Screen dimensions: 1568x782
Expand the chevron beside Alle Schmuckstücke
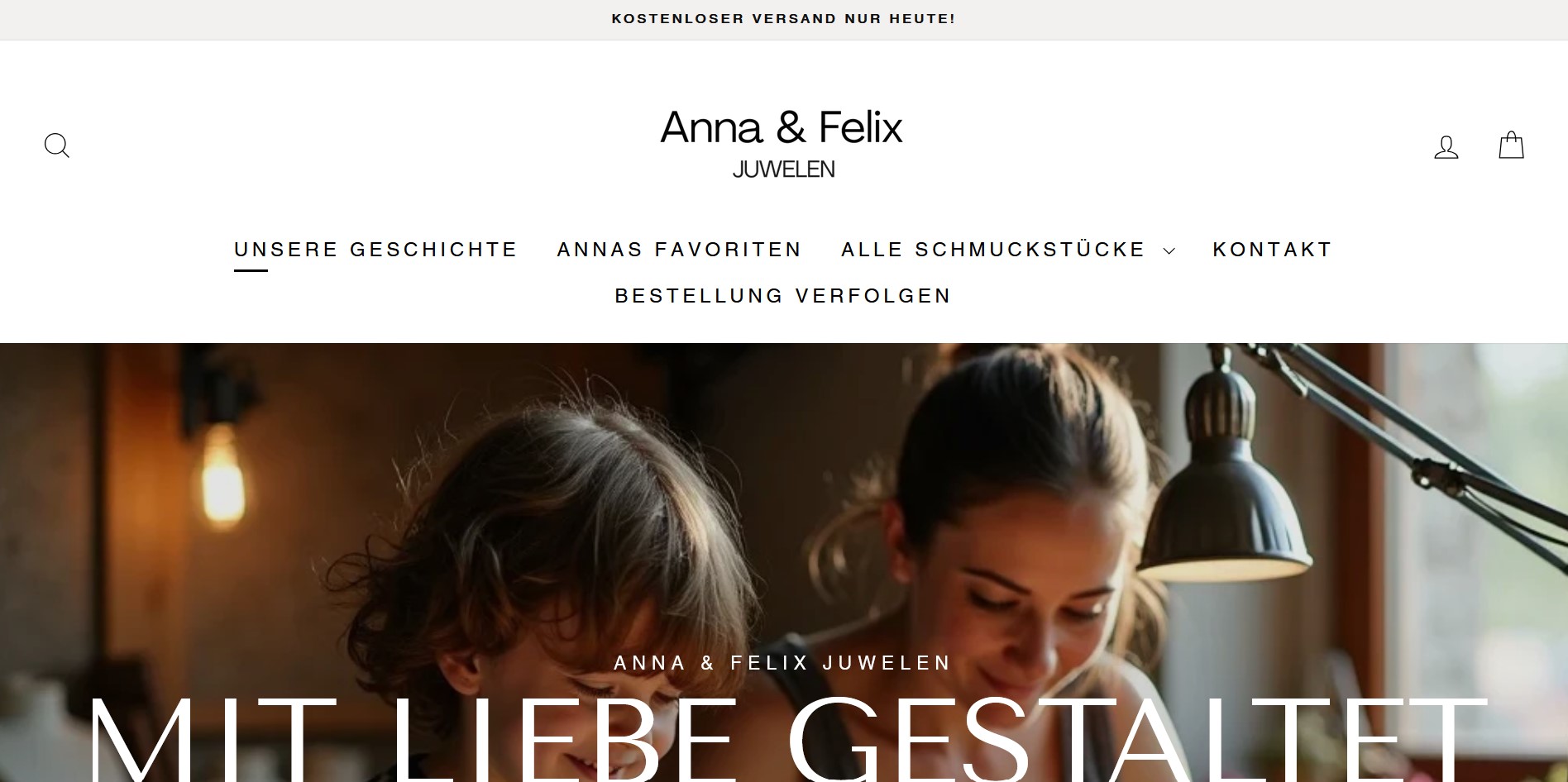coord(1169,250)
